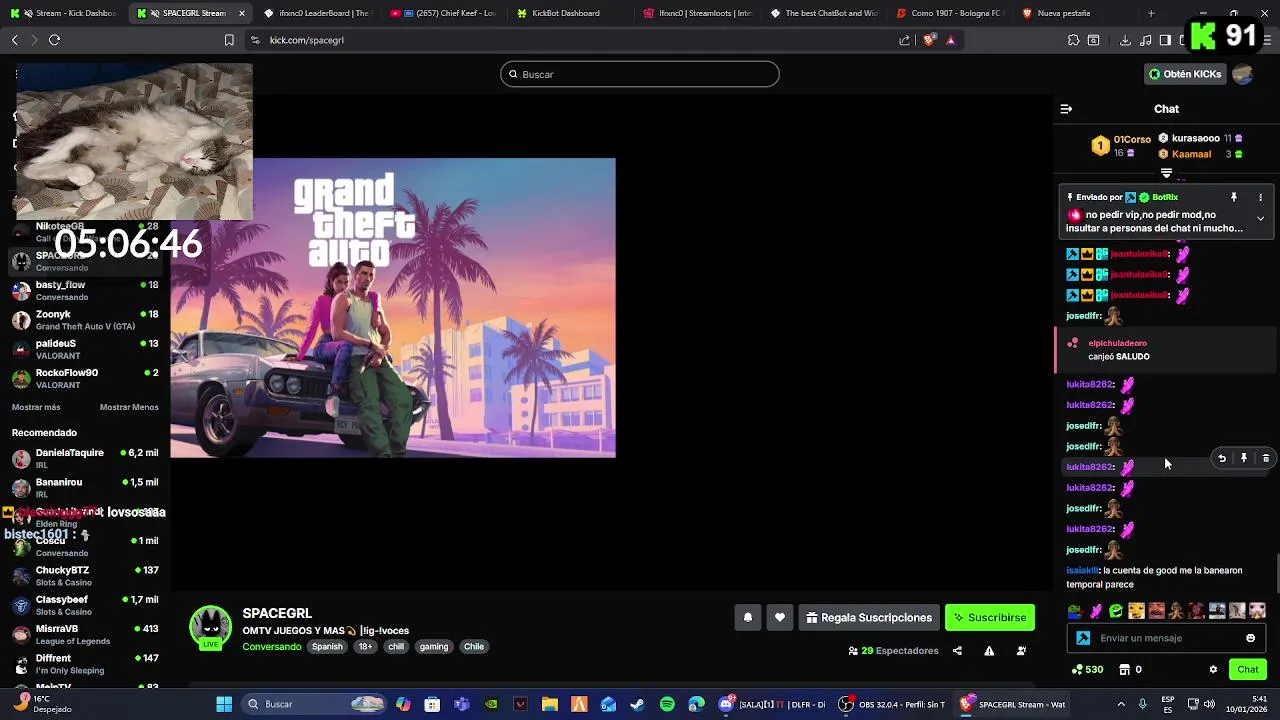This screenshot has height=720, width=1280.
Task: Open the emoji picker in message box
Action: click(1250, 638)
